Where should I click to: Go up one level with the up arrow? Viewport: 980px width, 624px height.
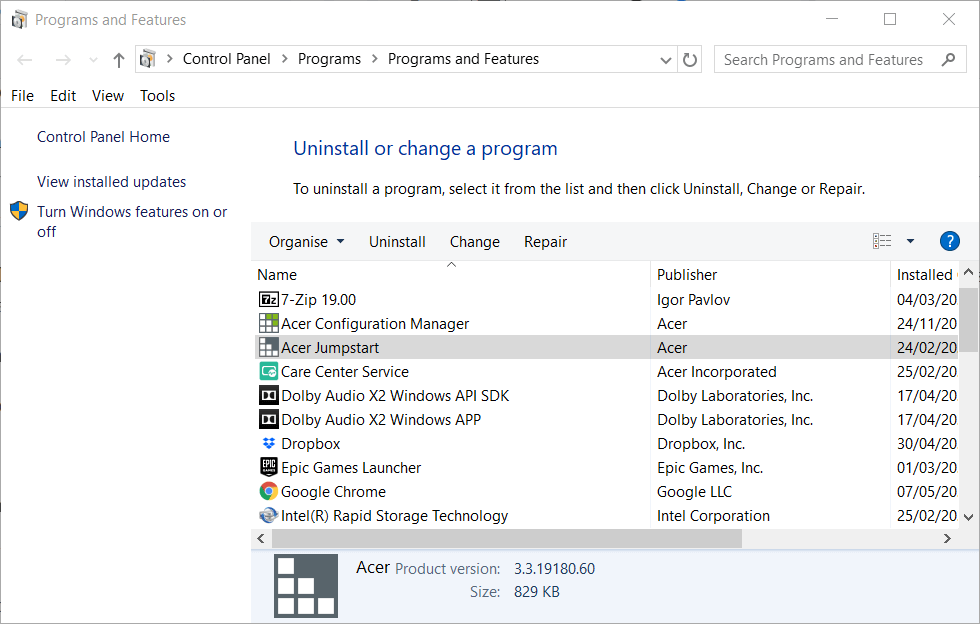pyautogui.click(x=119, y=60)
